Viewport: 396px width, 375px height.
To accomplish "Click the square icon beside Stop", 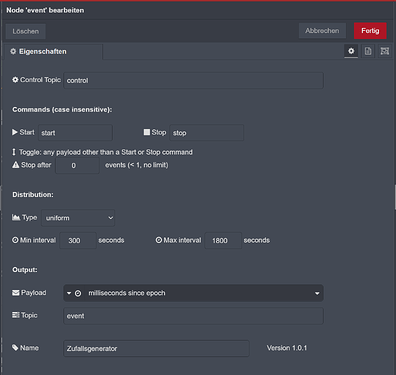I will (147, 132).
